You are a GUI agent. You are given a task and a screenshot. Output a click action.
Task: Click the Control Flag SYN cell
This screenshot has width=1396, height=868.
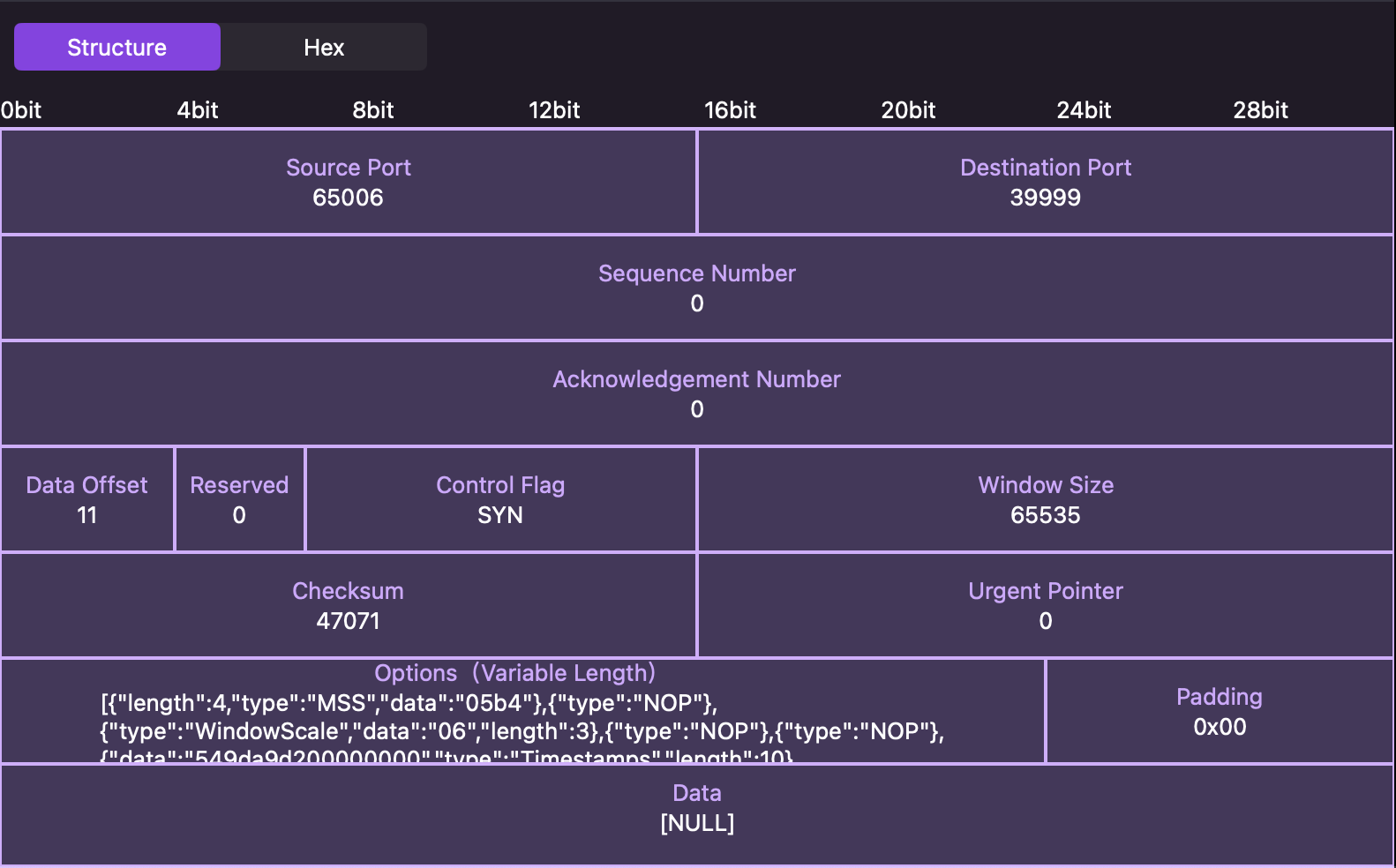[x=501, y=499]
